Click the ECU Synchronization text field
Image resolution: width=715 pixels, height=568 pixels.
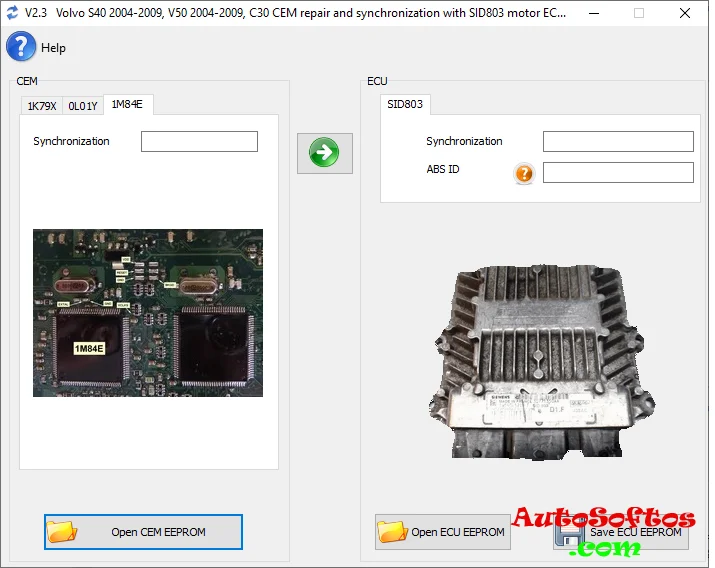pos(617,142)
